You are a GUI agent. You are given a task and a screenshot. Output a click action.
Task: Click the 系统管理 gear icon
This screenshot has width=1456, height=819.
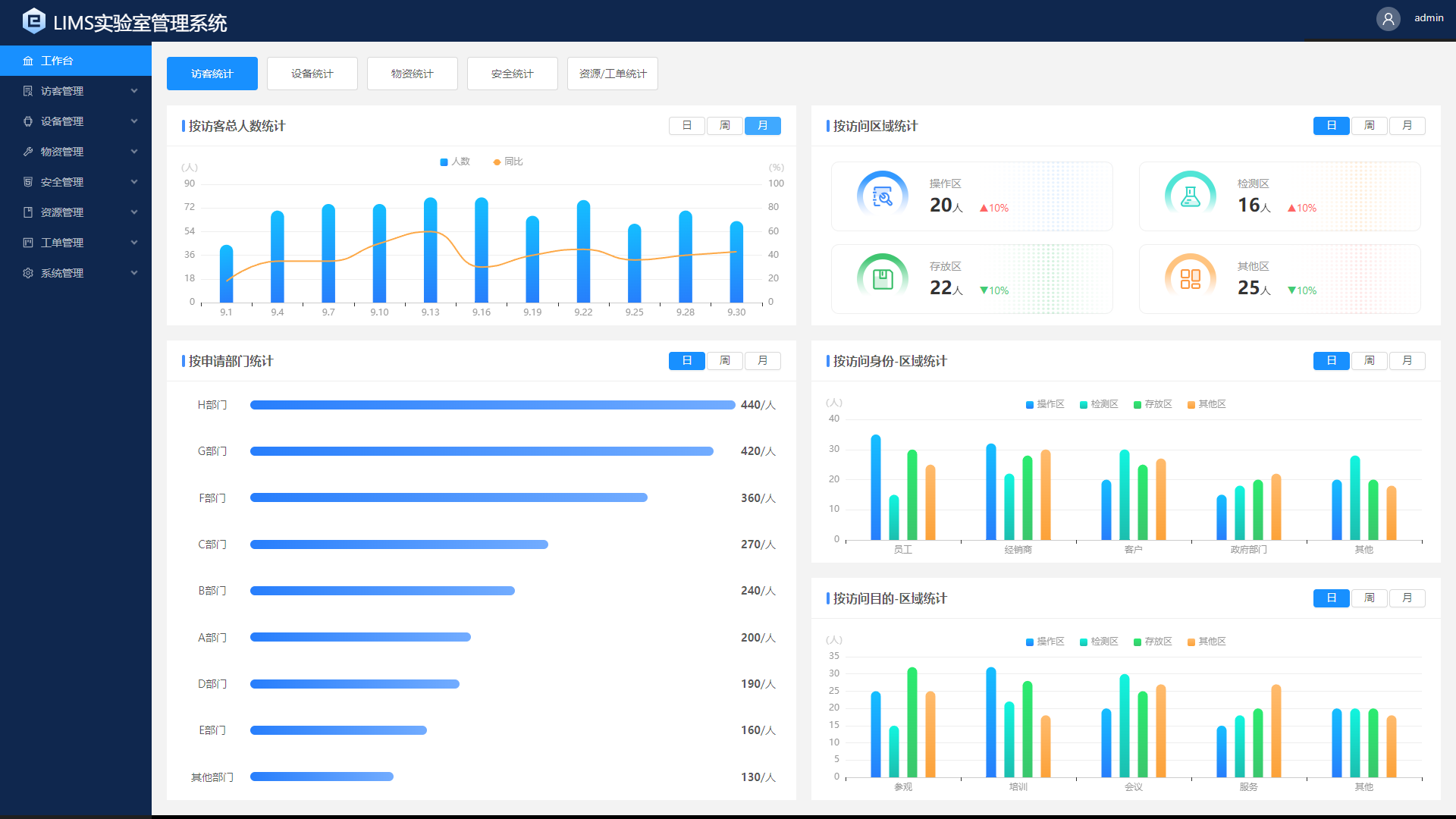tap(28, 273)
